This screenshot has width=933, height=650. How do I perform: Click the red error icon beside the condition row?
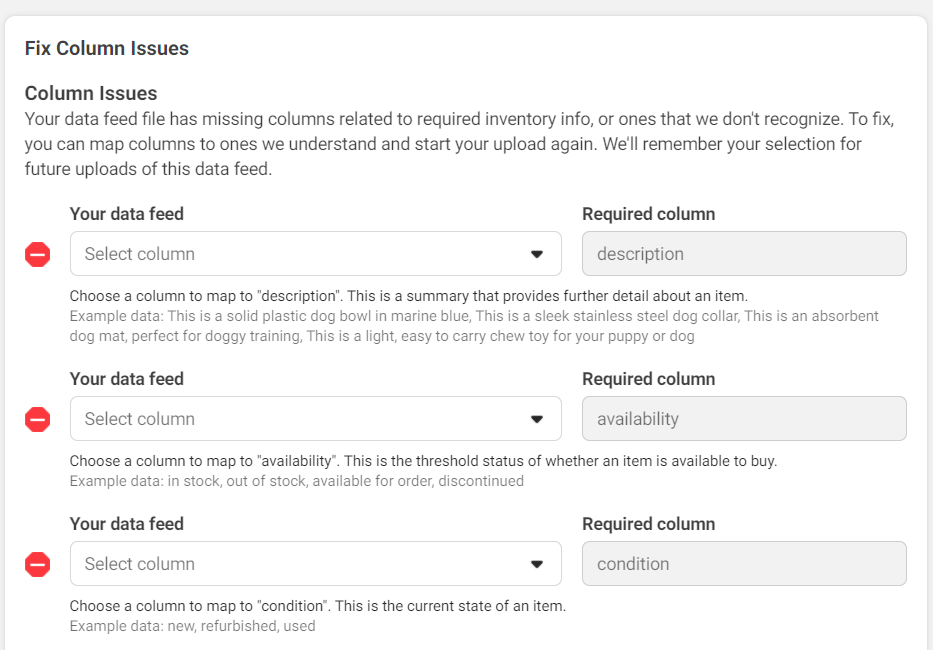37,564
